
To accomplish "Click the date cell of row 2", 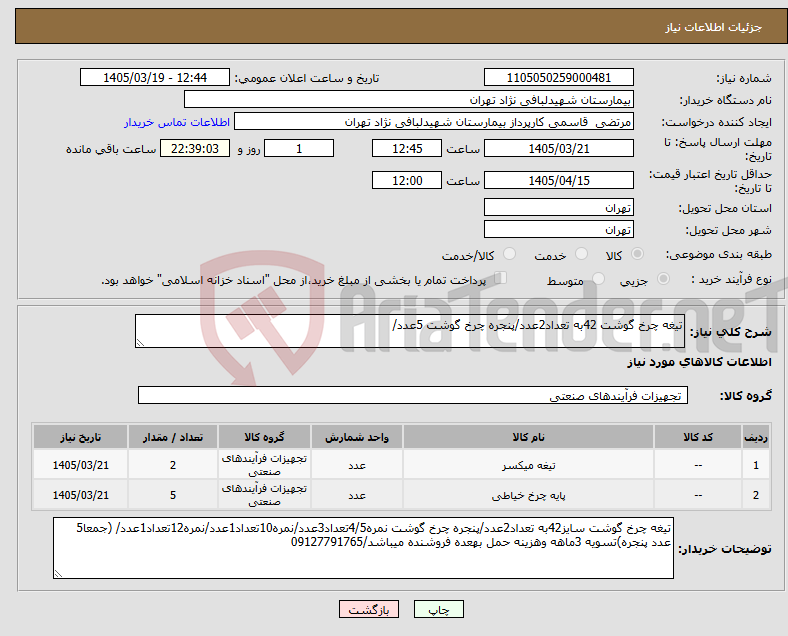I will [80, 495].
